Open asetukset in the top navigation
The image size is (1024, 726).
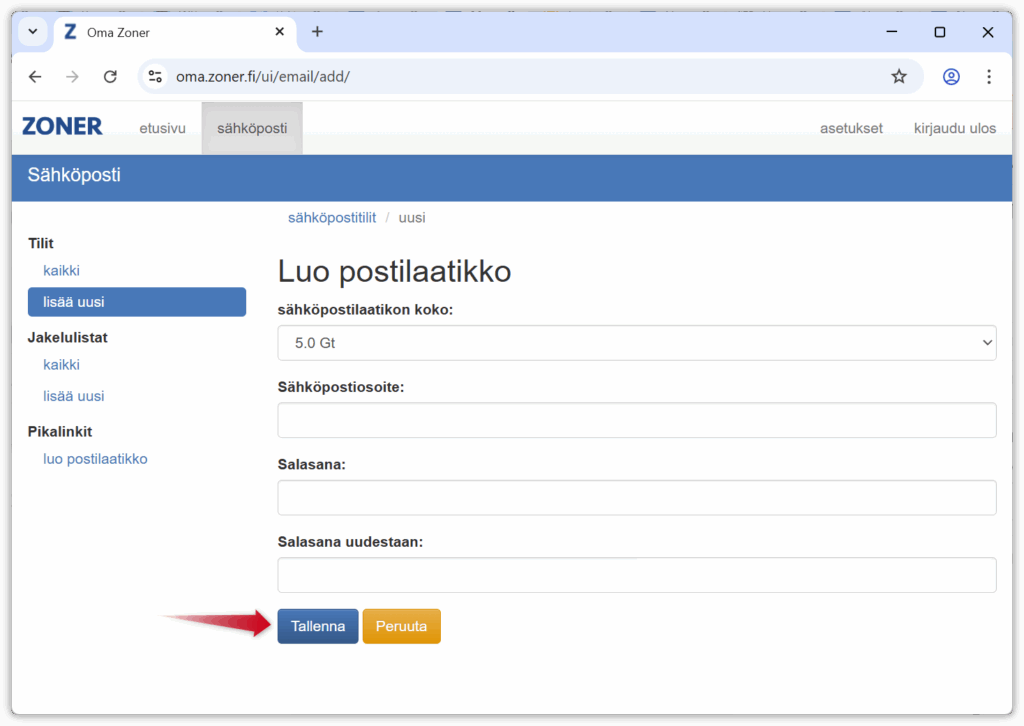(851, 128)
